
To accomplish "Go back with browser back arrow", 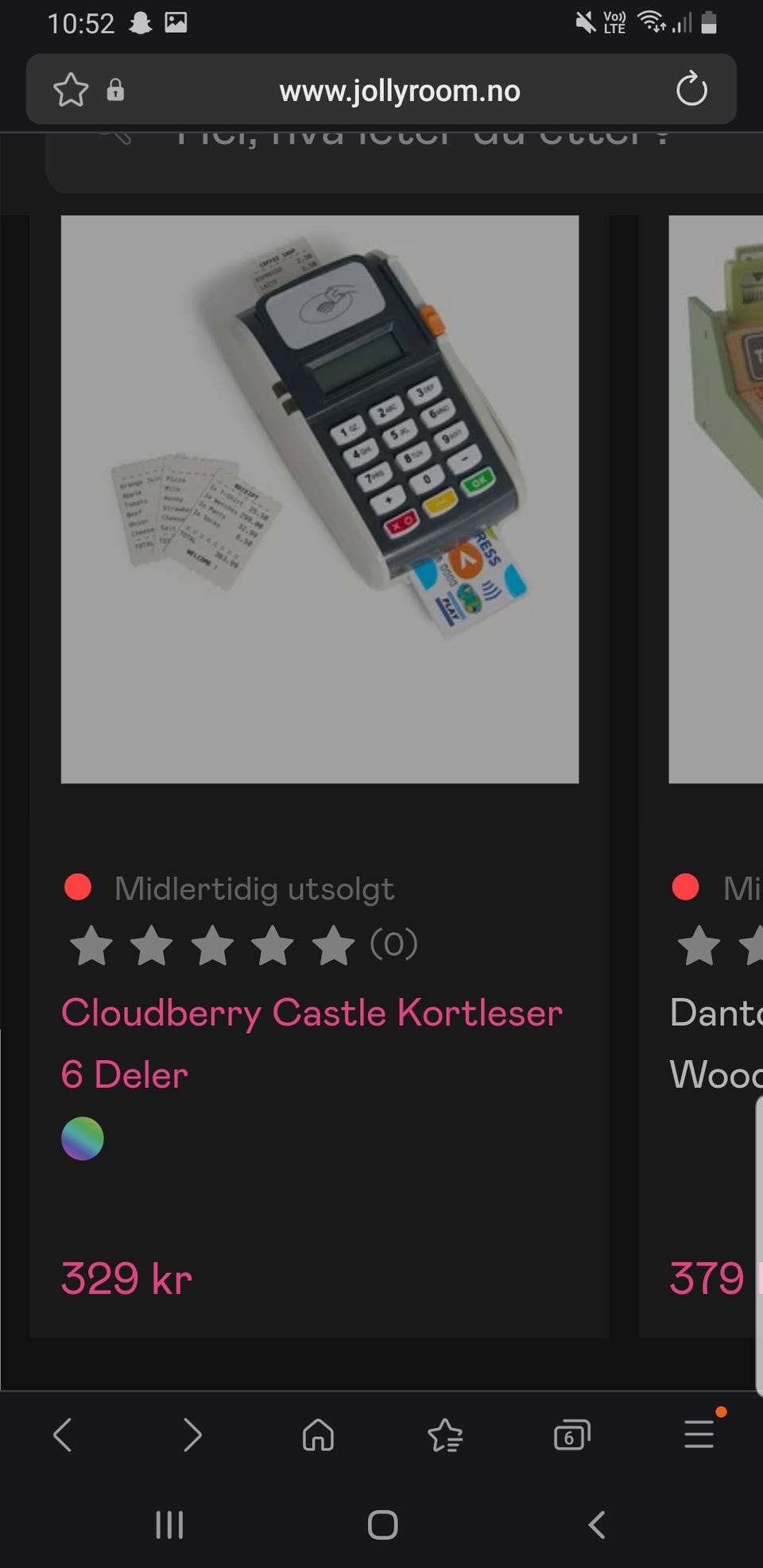I will (63, 1435).
